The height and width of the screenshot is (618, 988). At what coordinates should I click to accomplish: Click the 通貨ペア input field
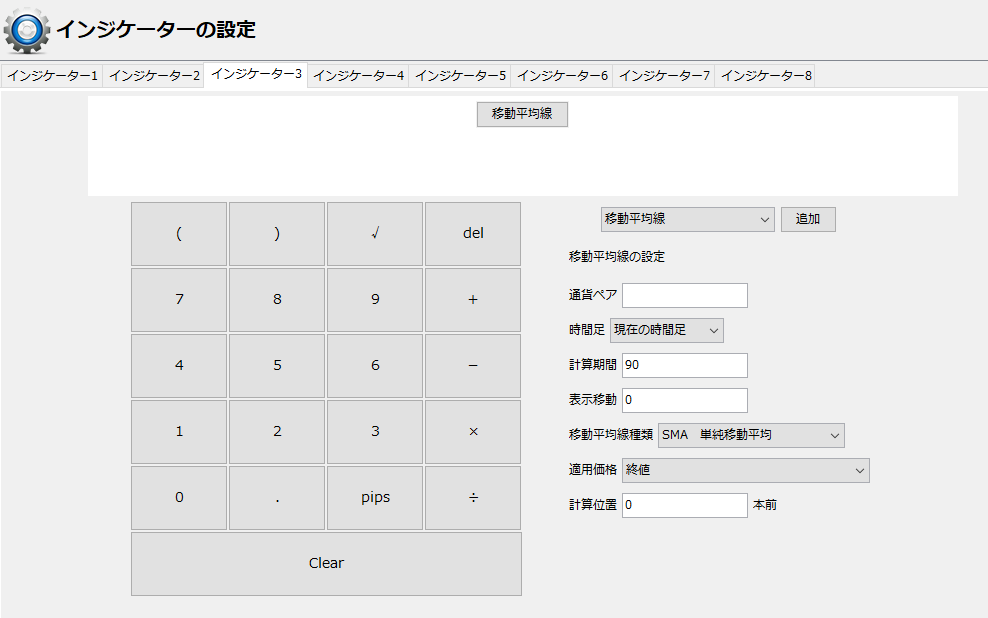684,295
